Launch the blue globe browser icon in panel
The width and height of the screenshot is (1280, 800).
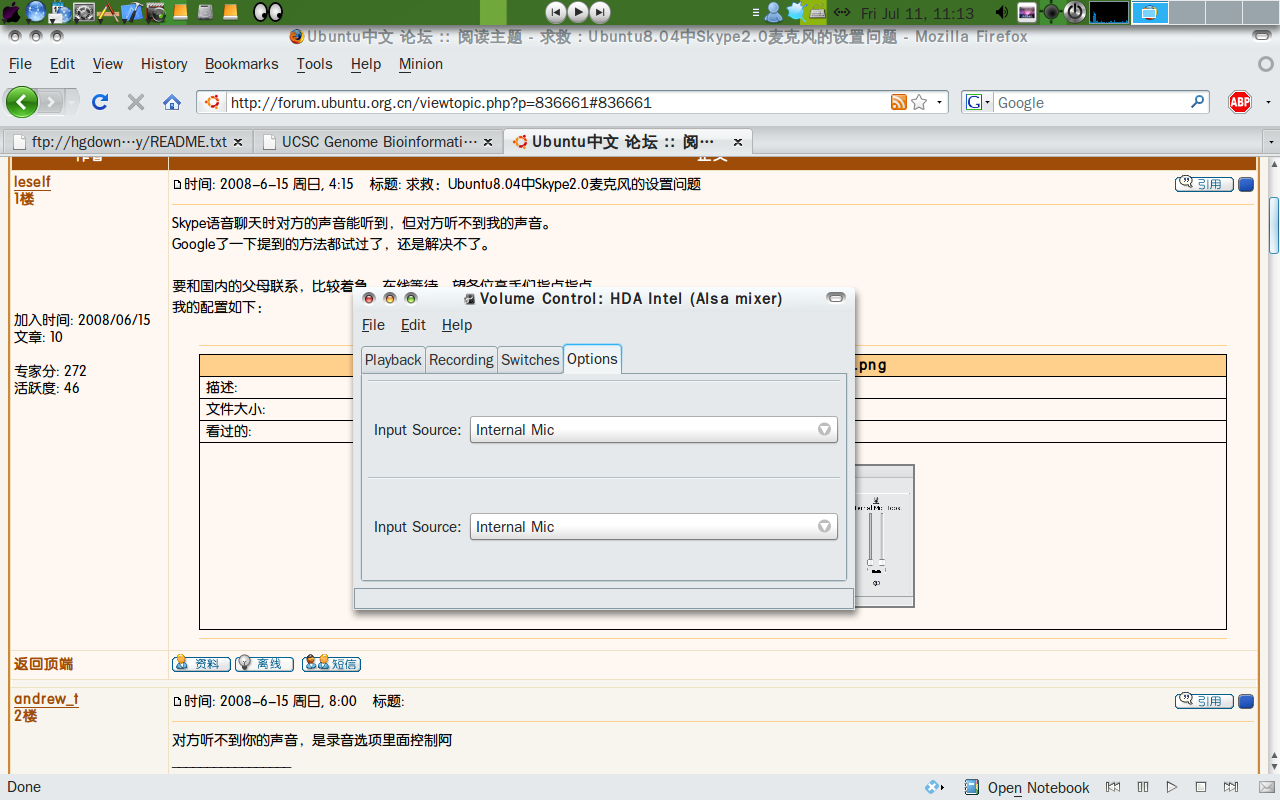(x=36, y=12)
